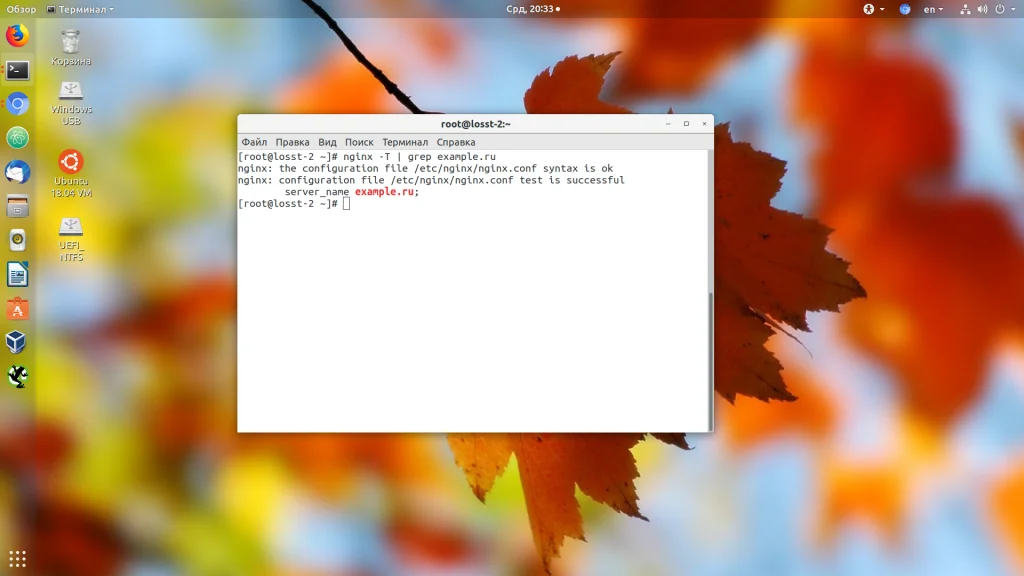Launch VirtualBox from the dock
Image resolution: width=1024 pixels, height=576 pixels.
18,342
